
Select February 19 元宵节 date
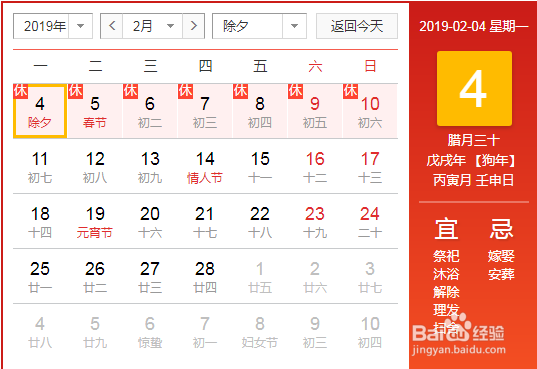coord(95,221)
